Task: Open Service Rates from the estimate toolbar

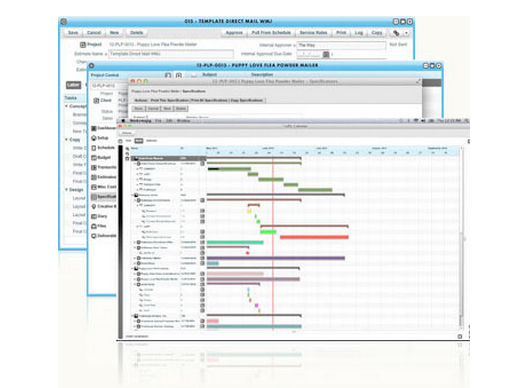Action: tap(313, 33)
